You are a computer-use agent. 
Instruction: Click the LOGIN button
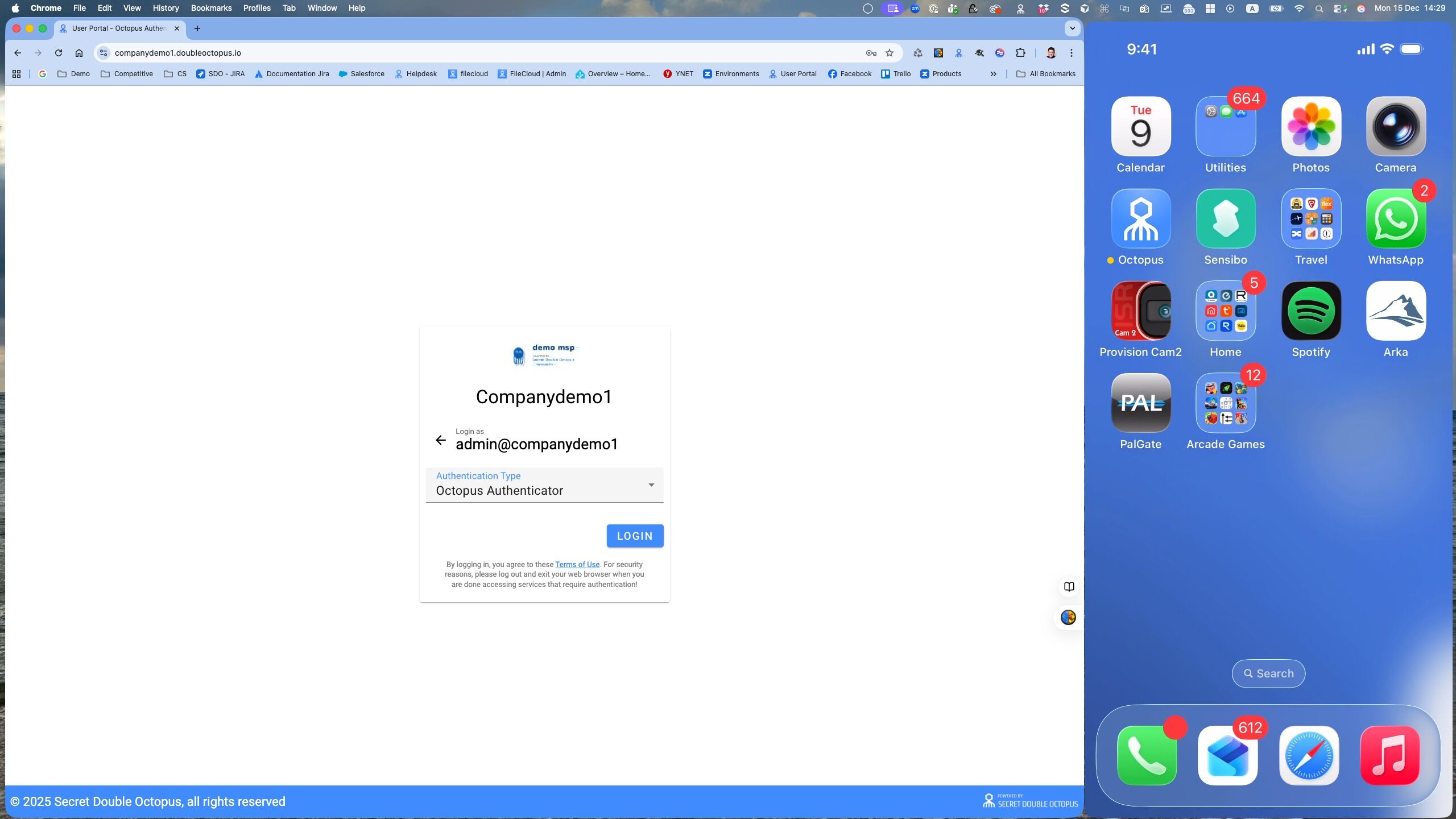click(x=634, y=536)
